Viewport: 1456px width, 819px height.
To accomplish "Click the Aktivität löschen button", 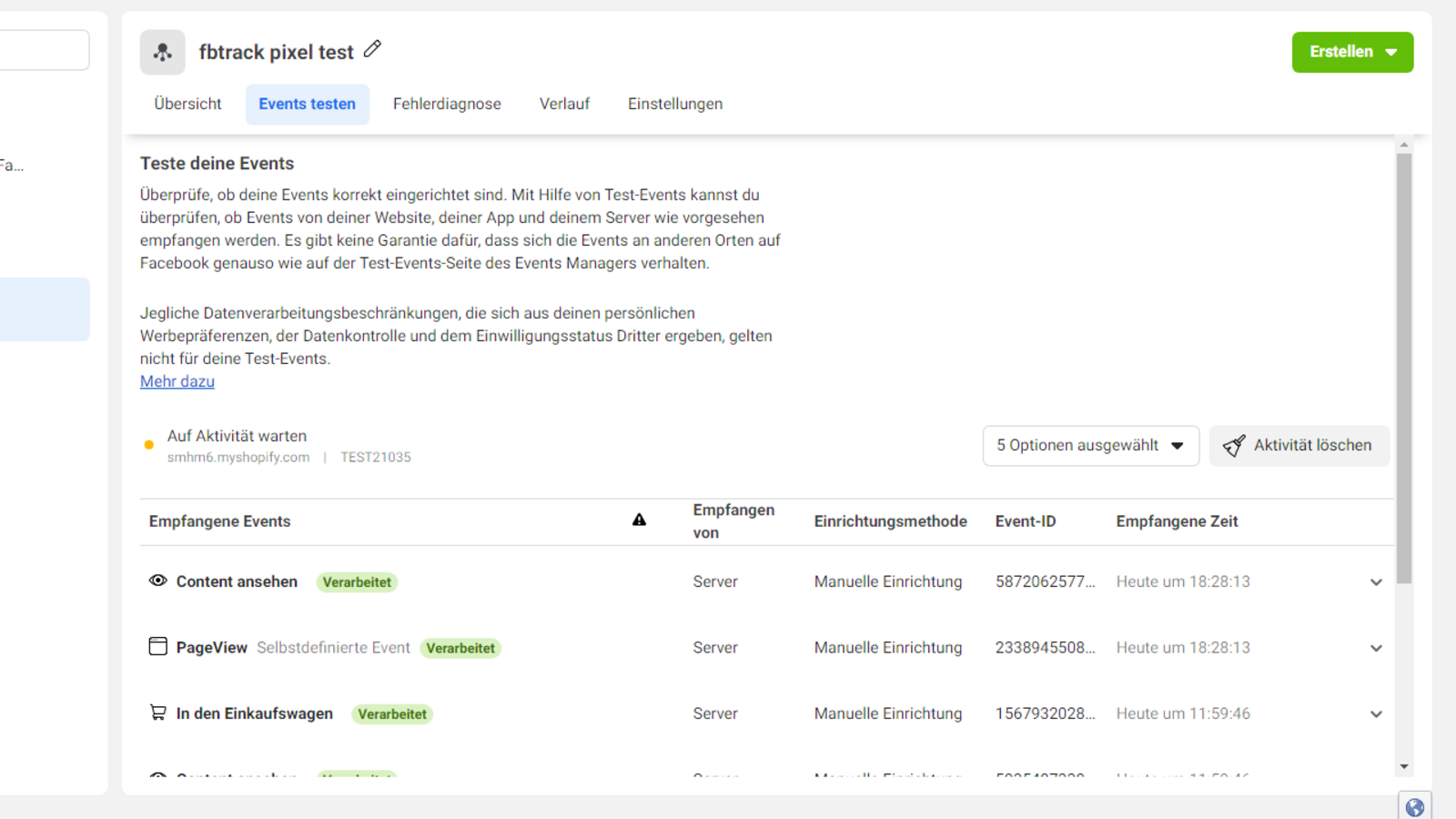I will [x=1299, y=446].
